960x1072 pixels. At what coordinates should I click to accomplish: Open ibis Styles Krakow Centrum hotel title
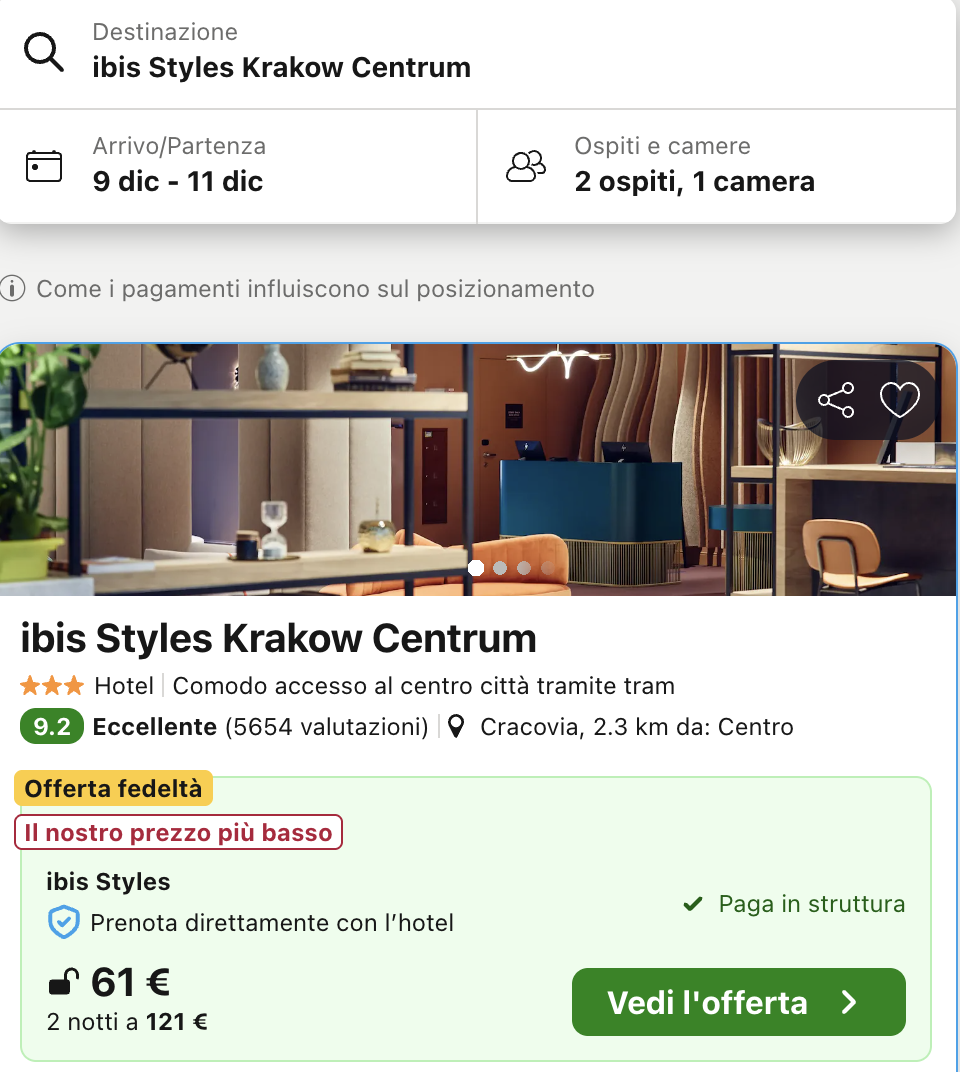(279, 638)
